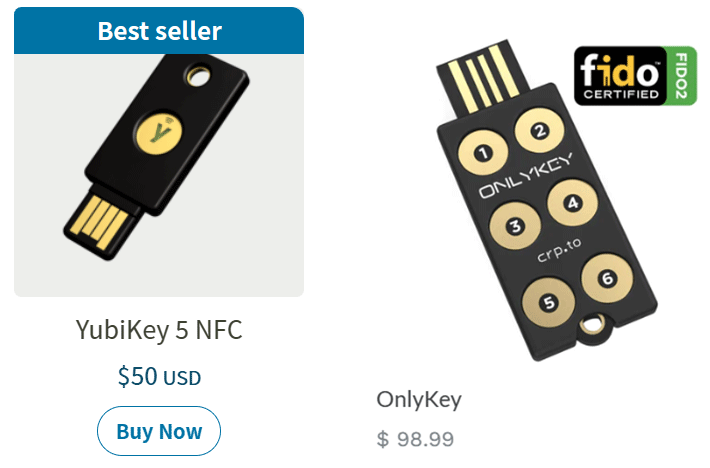Viewport: 710px width, 468px height.
Task: Click gold button 5 on OnlyKey
Action: [548, 302]
